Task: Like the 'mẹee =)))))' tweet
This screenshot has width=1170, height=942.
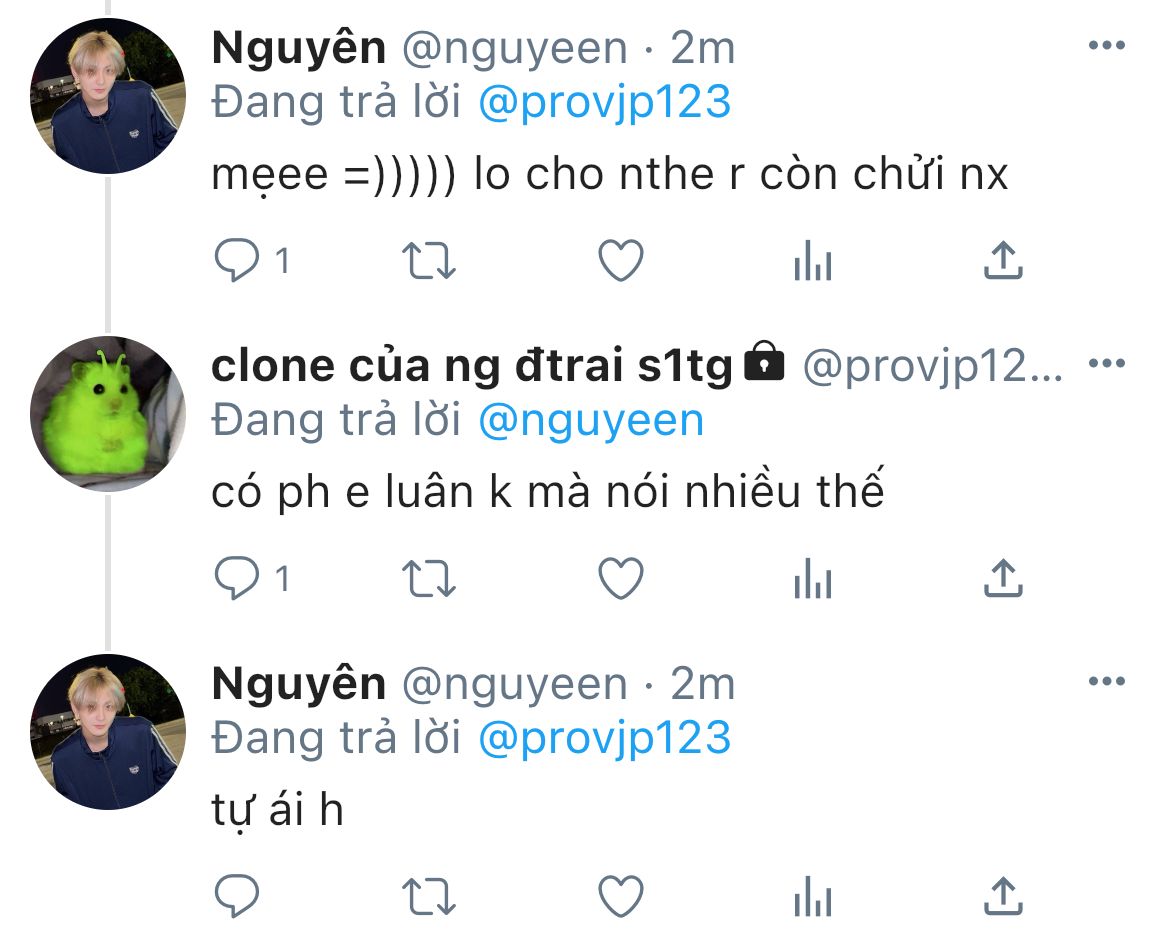Action: [621, 261]
